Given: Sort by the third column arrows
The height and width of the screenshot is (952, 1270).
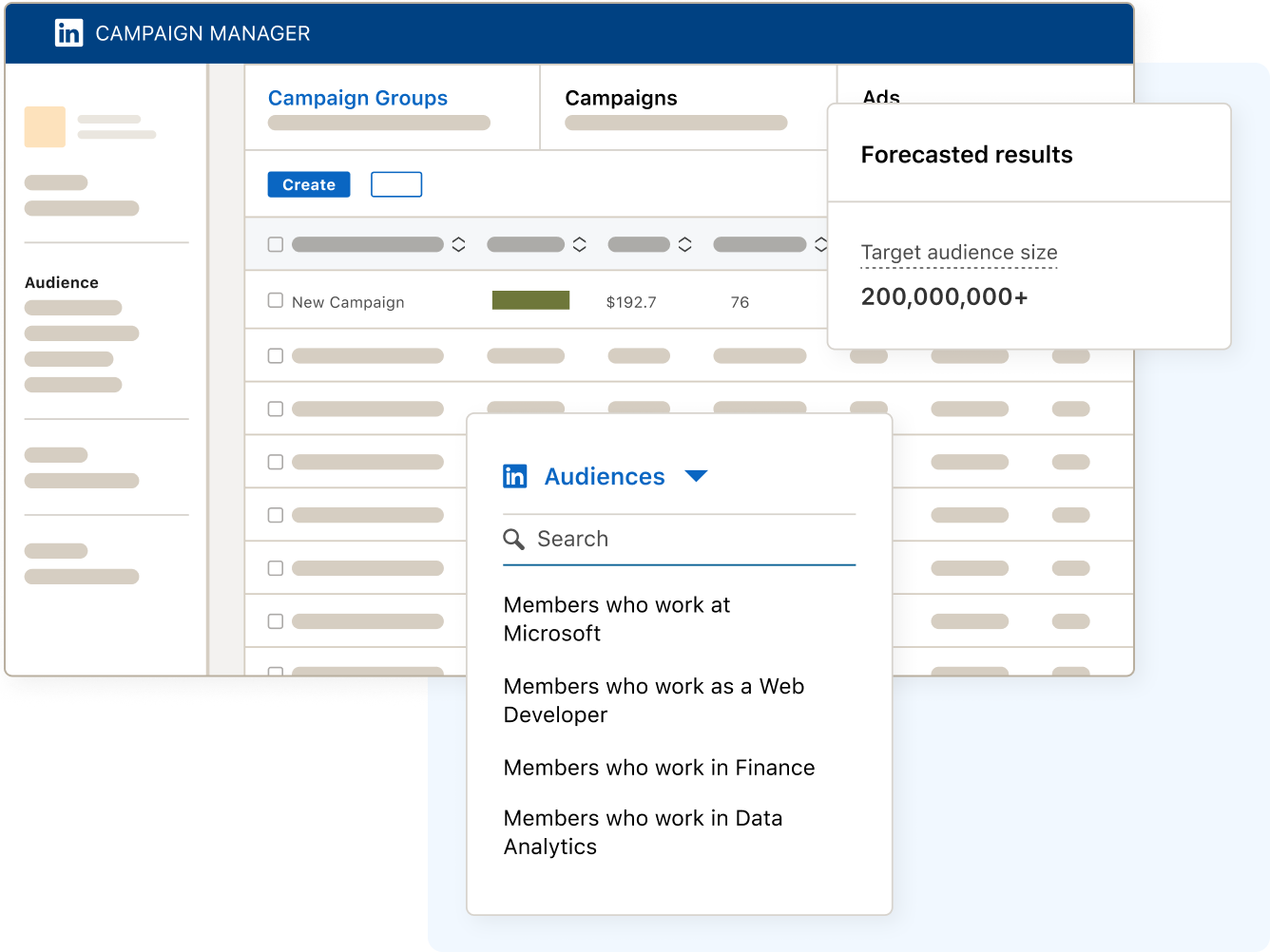Looking at the screenshot, I should pyautogui.click(x=684, y=244).
